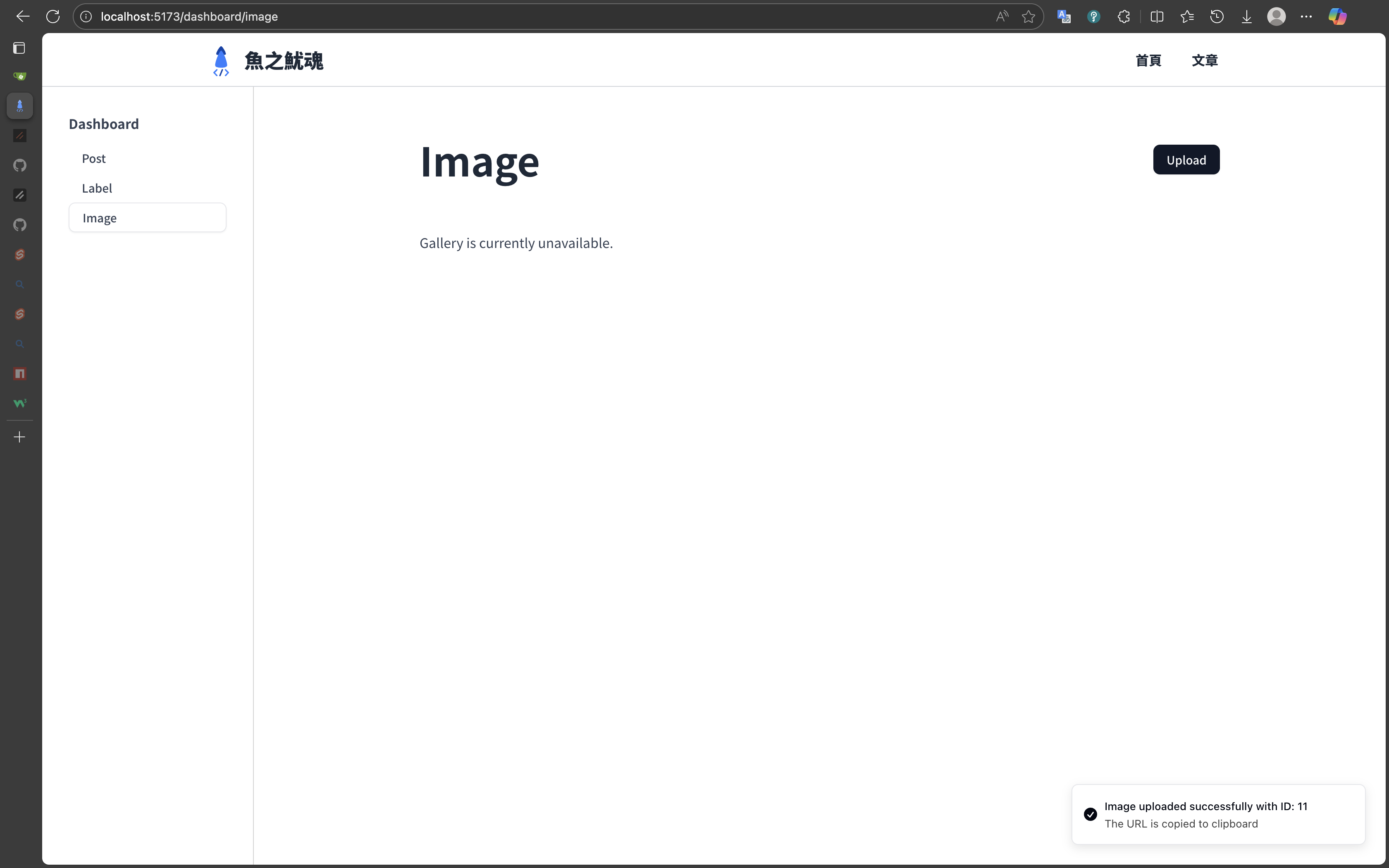This screenshot has width=1389, height=868.
Task: Toggle split screen view icon
Action: [1157, 17]
